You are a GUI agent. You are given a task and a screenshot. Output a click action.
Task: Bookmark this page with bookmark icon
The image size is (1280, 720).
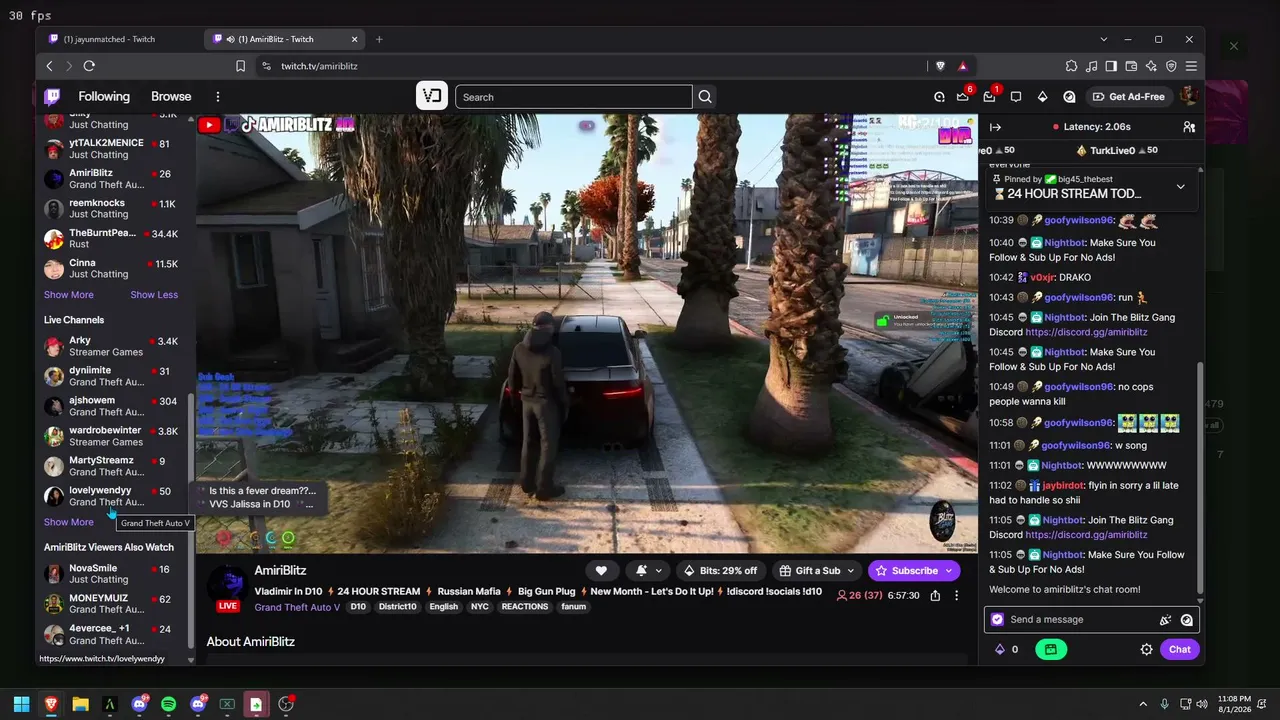(x=240, y=66)
